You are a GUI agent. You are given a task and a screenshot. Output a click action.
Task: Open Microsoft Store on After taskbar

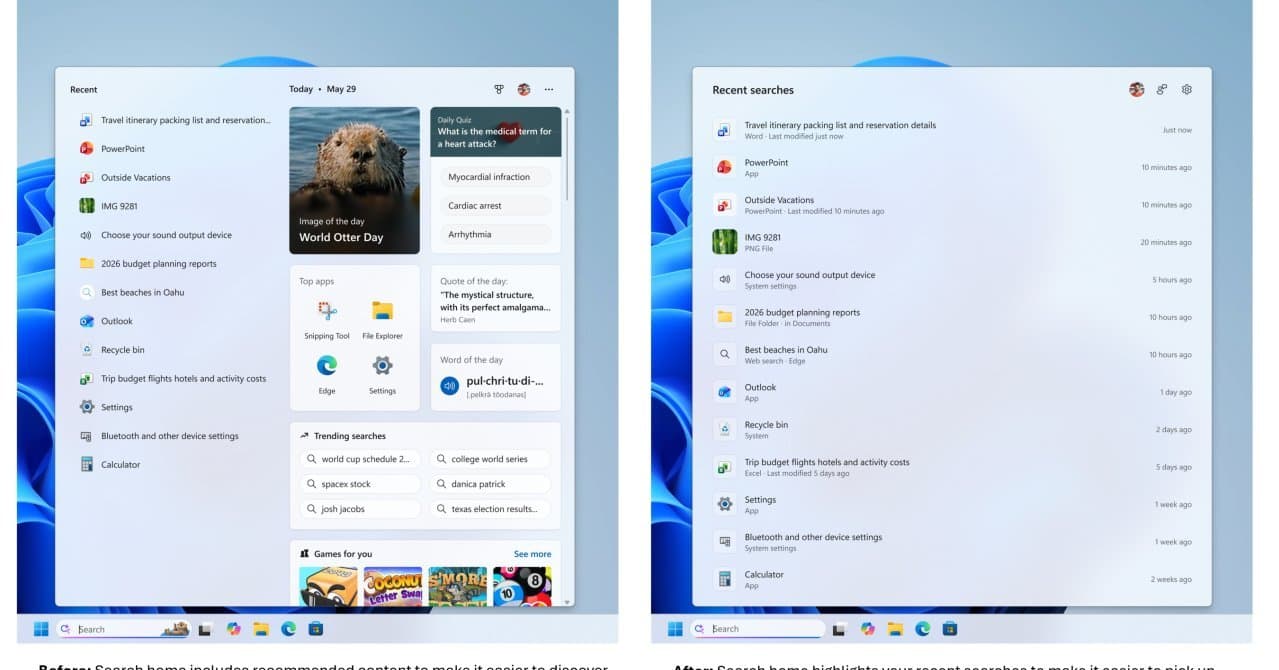[950, 629]
